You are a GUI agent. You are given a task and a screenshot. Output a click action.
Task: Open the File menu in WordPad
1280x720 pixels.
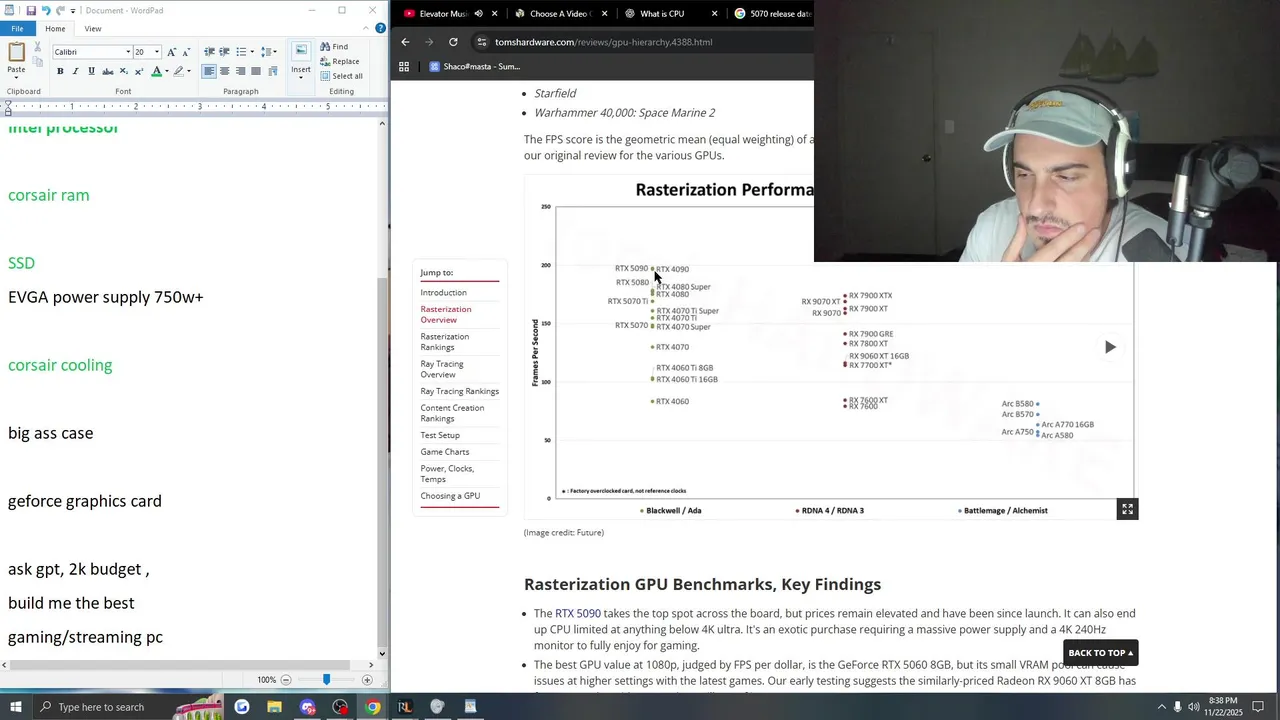click(17, 29)
